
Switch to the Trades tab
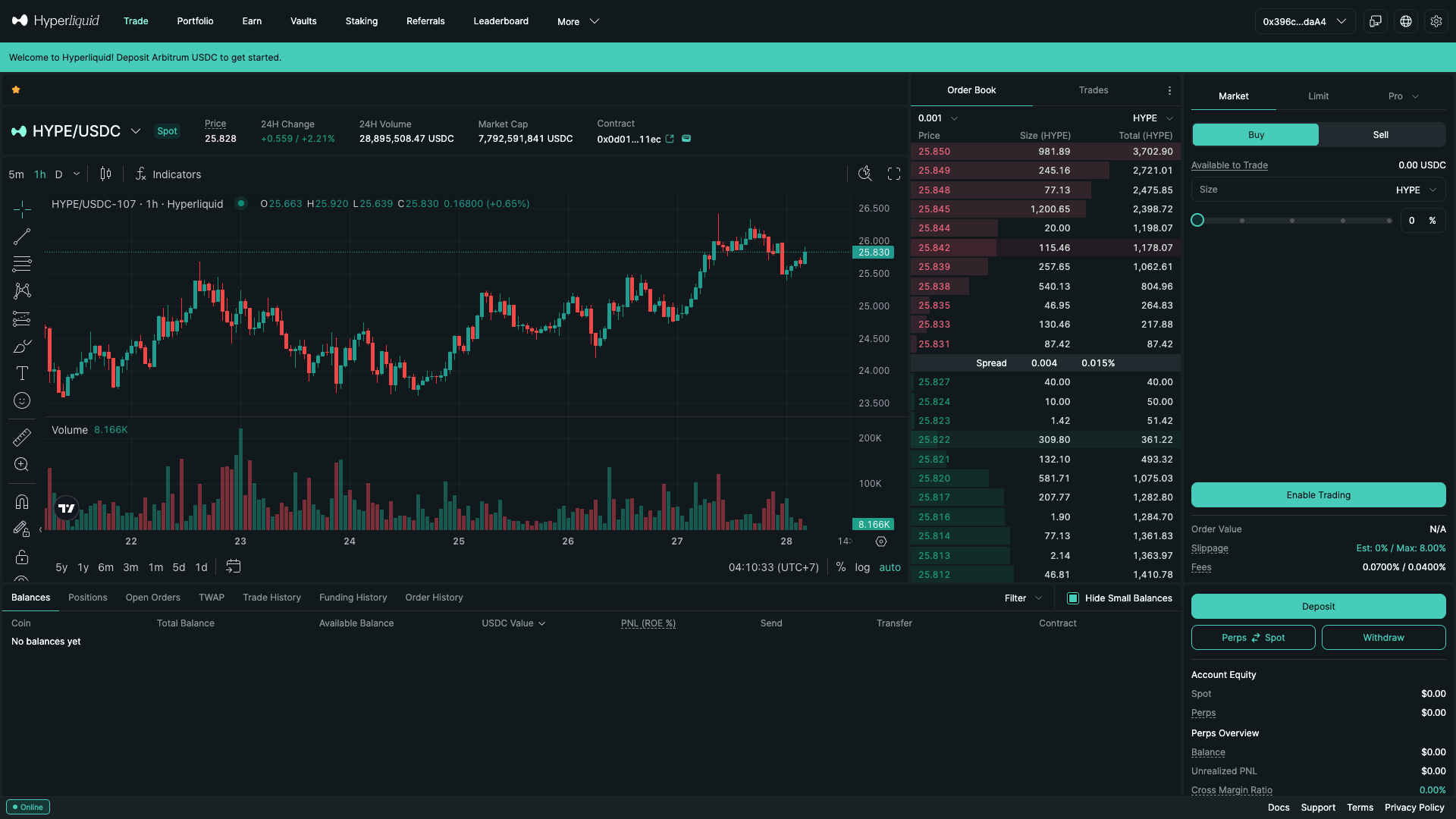point(1093,89)
